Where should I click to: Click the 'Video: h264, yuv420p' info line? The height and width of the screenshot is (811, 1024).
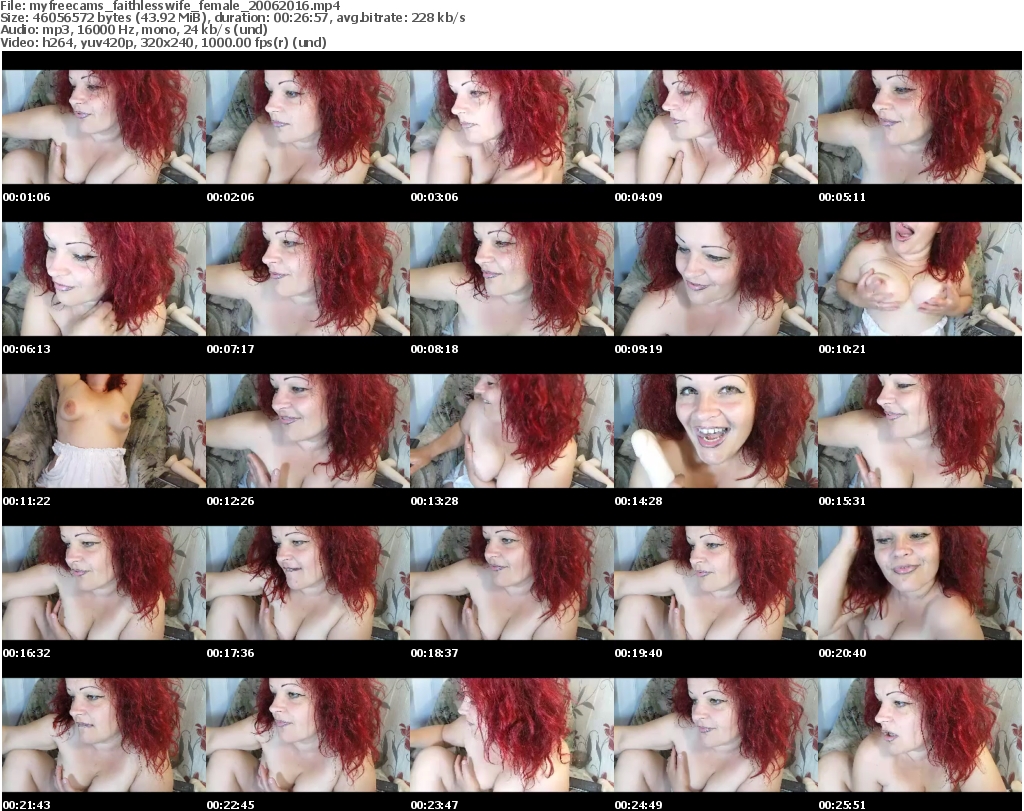tap(163, 42)
